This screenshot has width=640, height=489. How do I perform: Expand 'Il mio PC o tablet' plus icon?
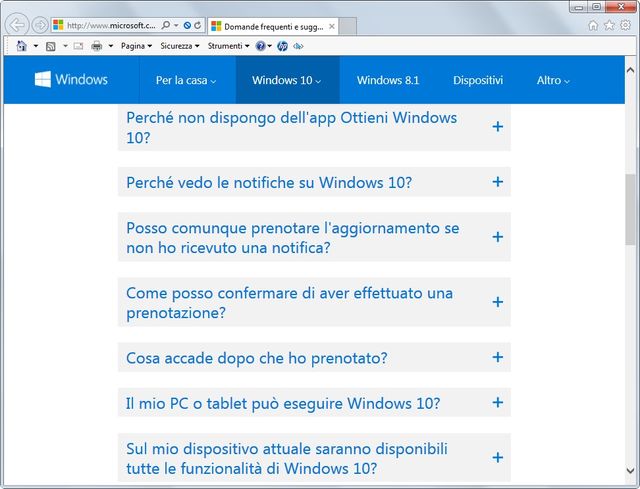coord(498,402)
